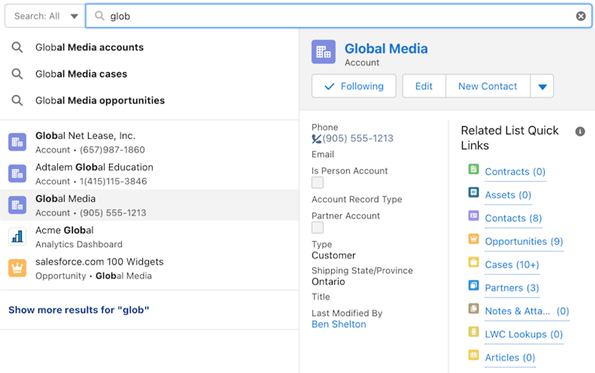Viewport: 595px width, 373px height.
Task: Open the Assets (0) link
Action: tap(508, 195)
